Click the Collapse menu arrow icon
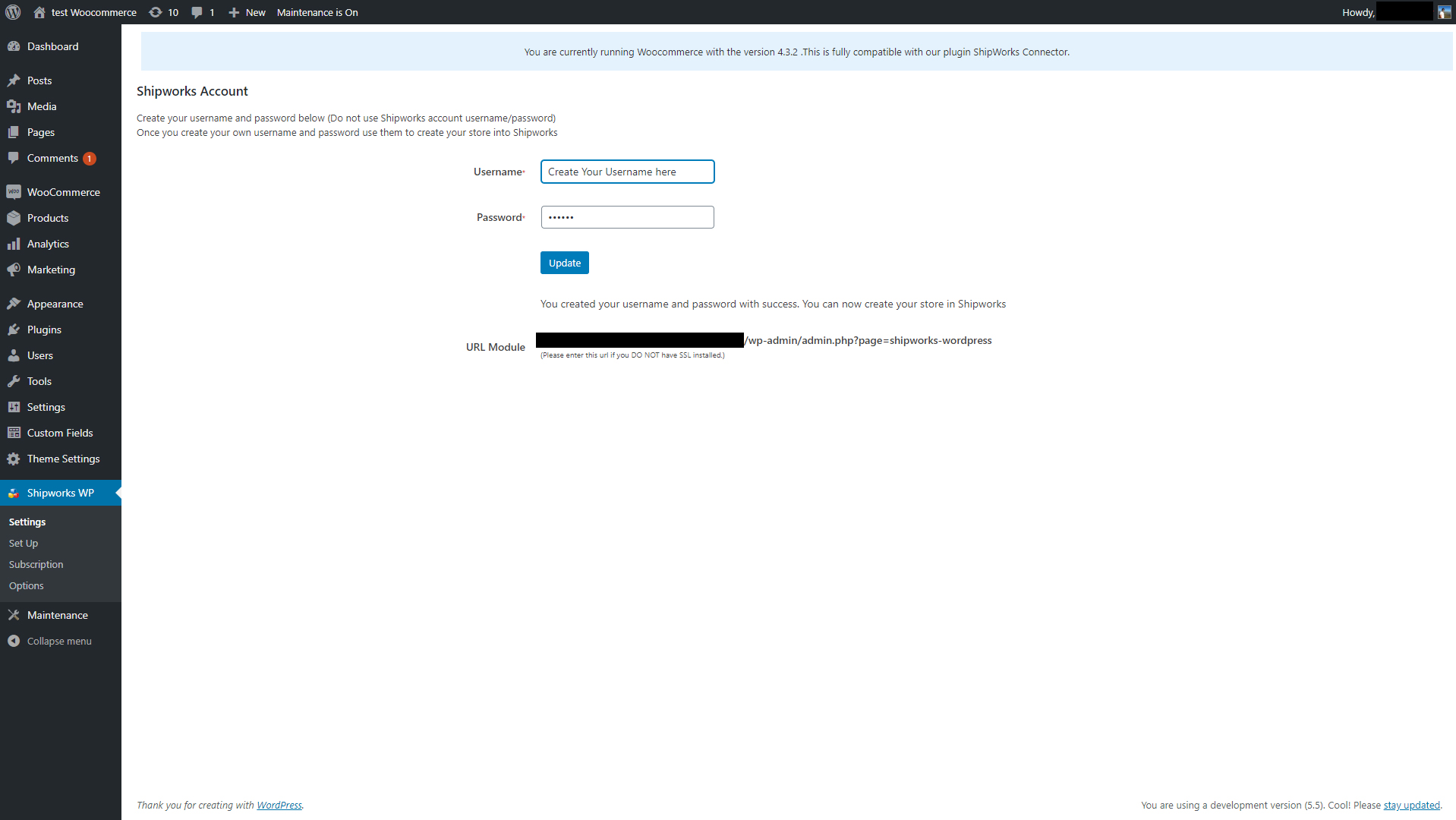The width and height of the screenshot is (1456, 820). [x=14, y=641]
